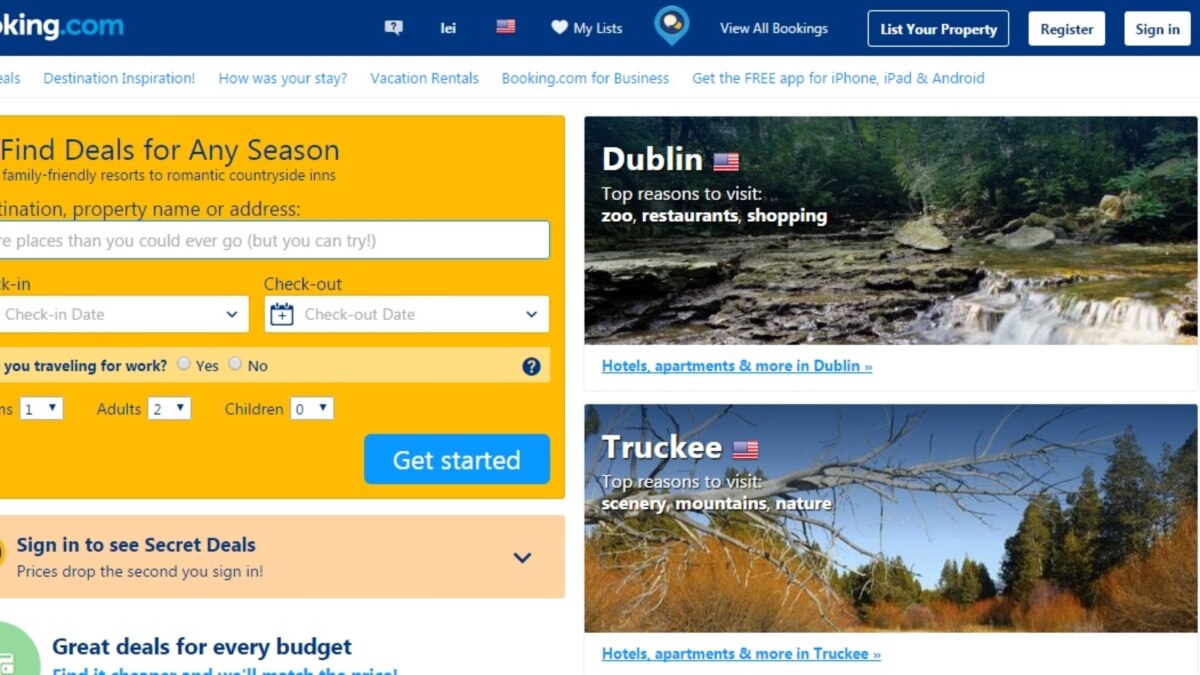Select Yes for traveling for work

tap(184, 364)
